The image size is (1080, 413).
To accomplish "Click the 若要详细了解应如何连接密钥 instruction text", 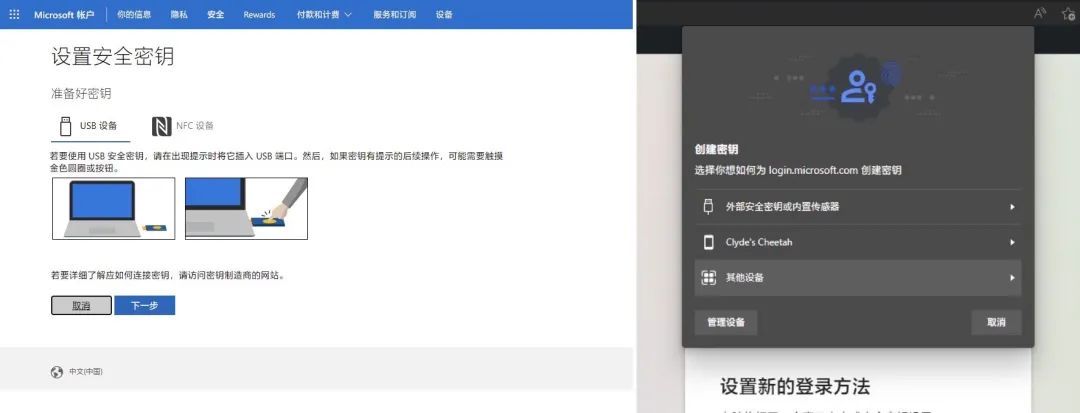I will (167, 275).
